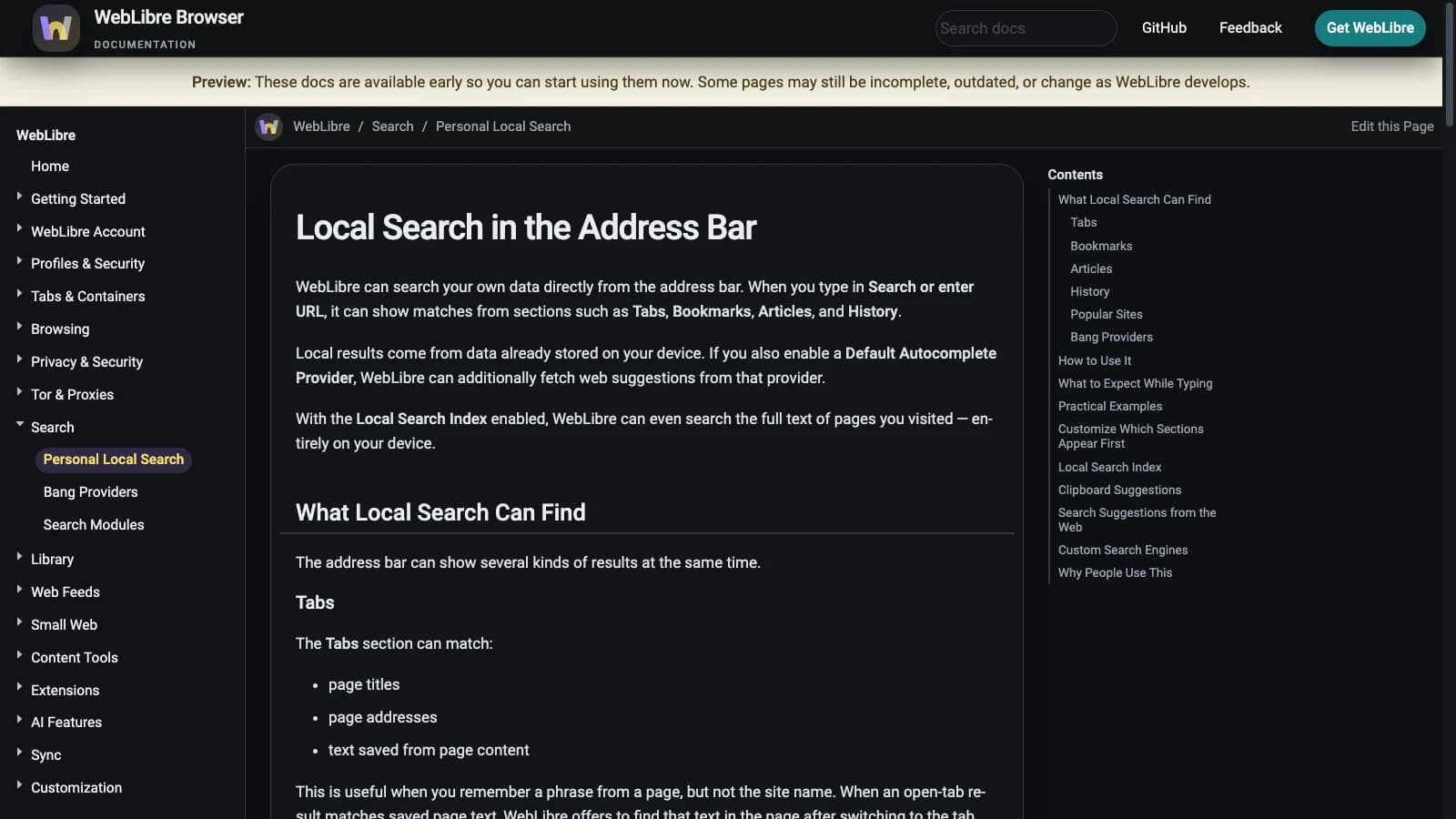The height and width of the screenshot is (819, 1456).
Task: Jump to Articles in Contents
Action: click(1091, 268)
